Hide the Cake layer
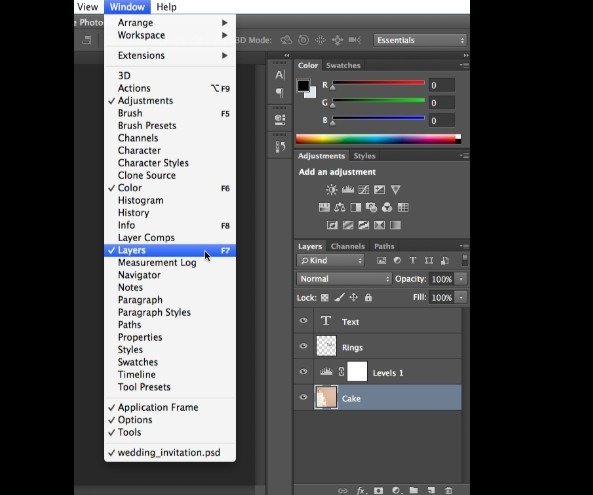This screenshot has width=593, height=495. tap(303, 397)
